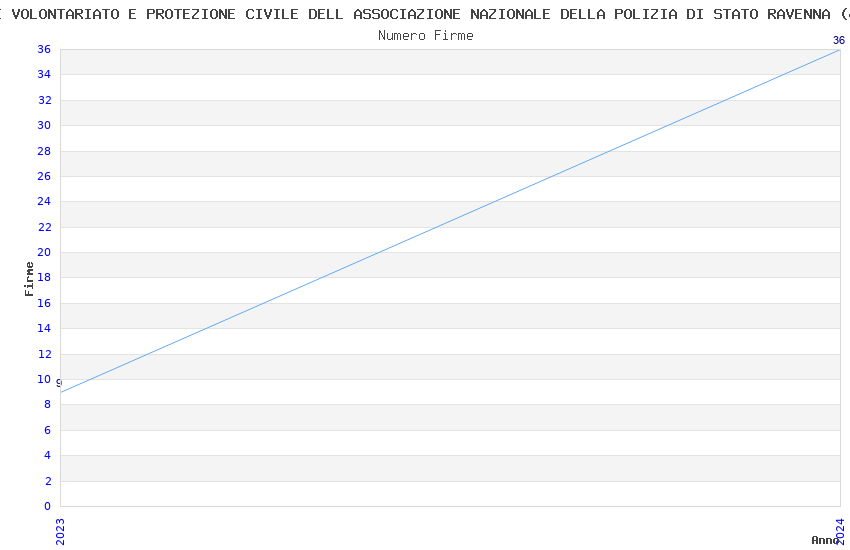Click the y-axis tick label 16
850x550 pixels.
[44, 303]
